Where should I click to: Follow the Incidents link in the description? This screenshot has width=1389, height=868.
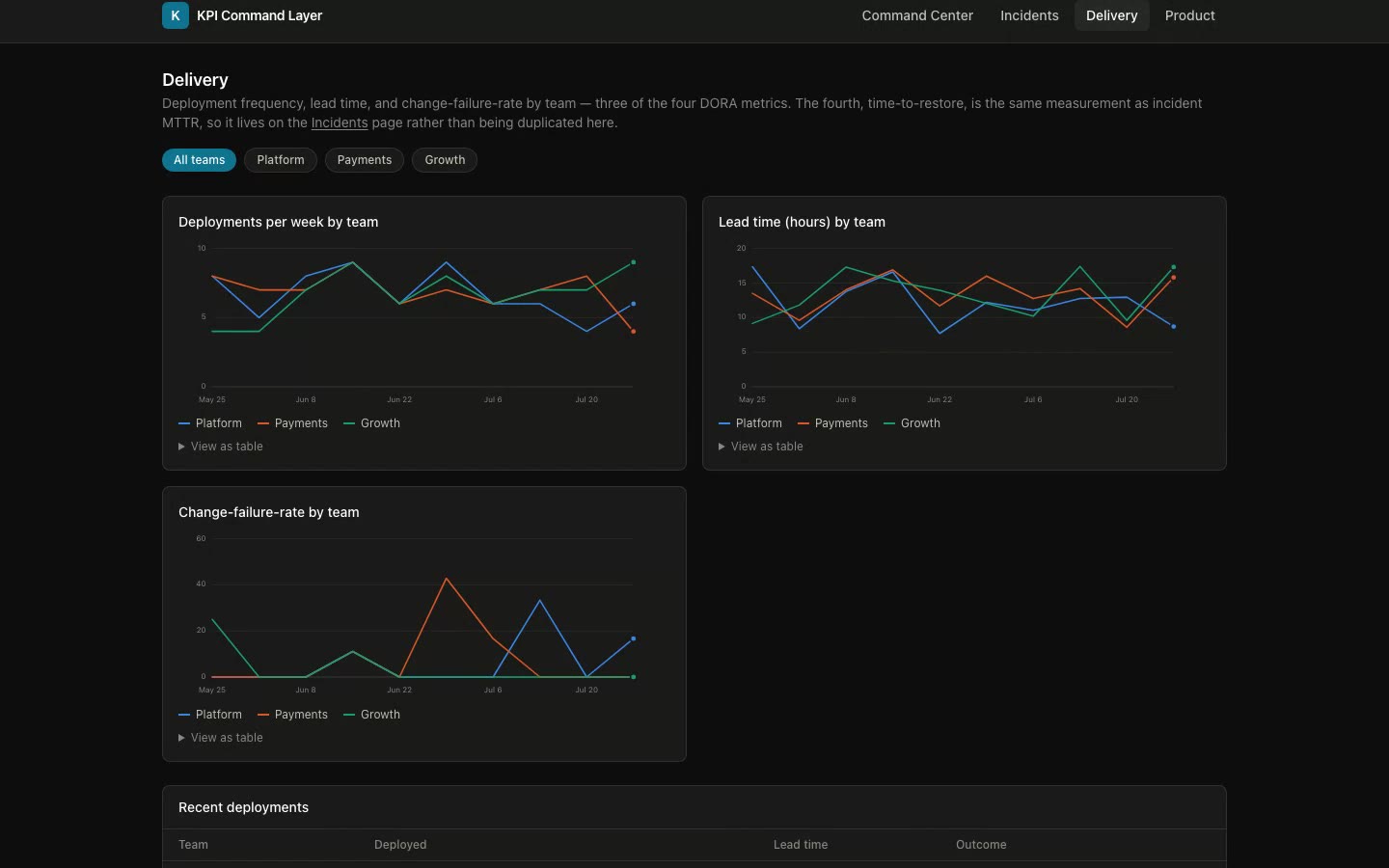click(x=340, y=122)
